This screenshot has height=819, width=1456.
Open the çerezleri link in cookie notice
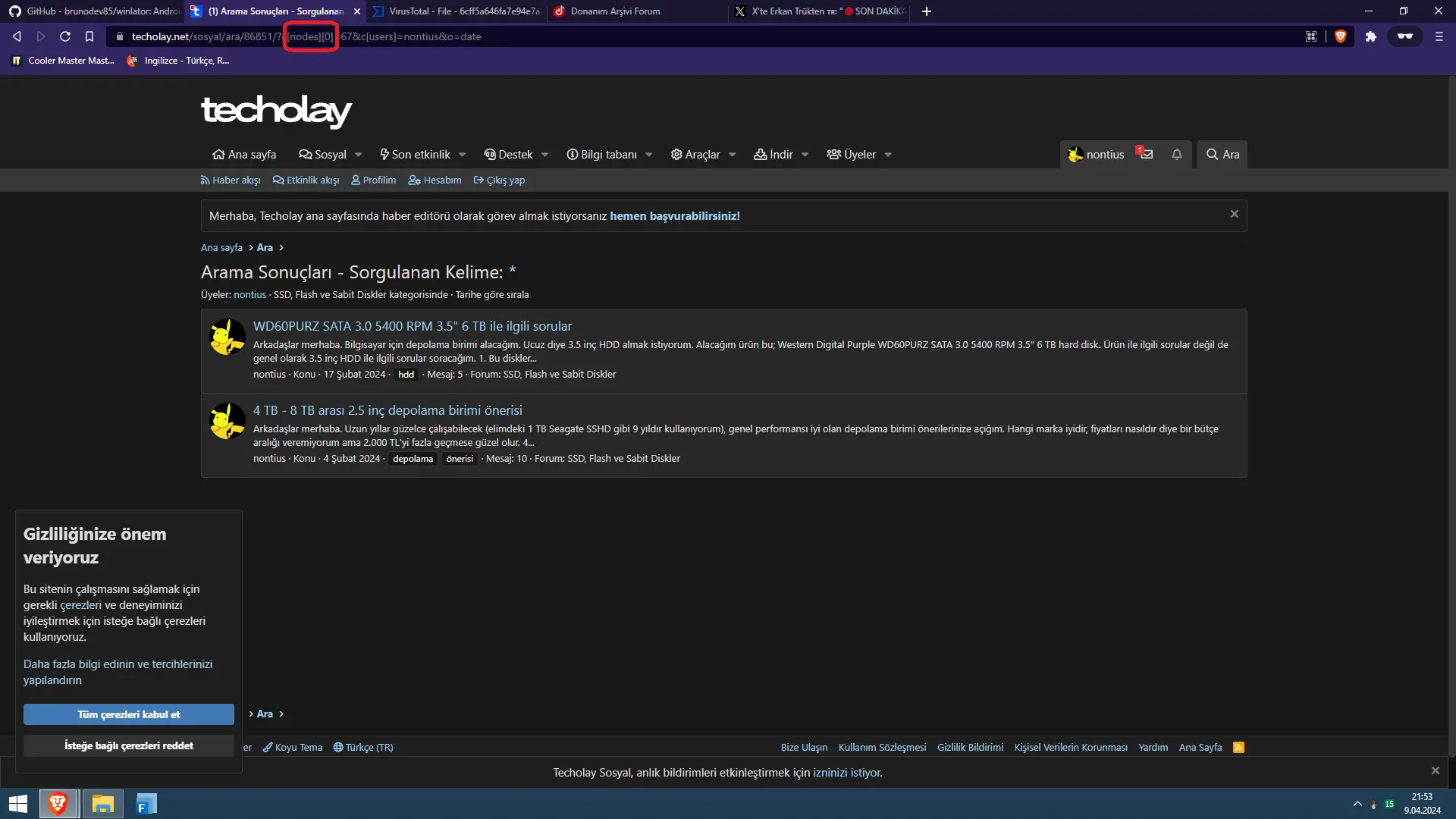tap(81, 605)
